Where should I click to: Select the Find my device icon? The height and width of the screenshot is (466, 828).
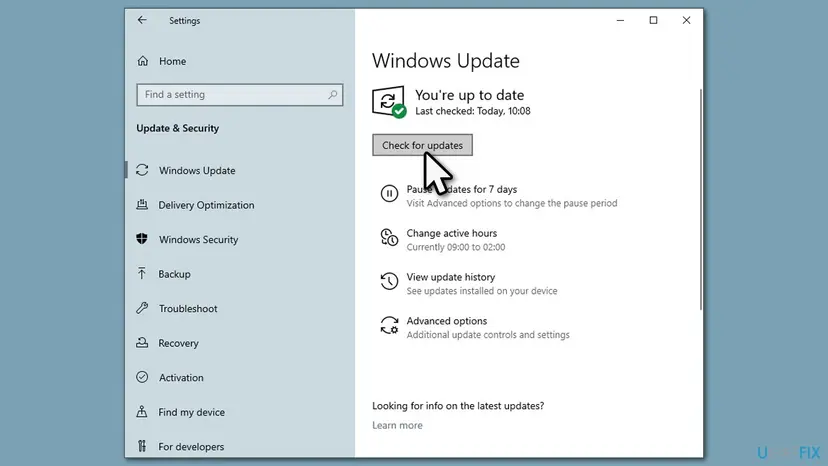pos(142,412)
